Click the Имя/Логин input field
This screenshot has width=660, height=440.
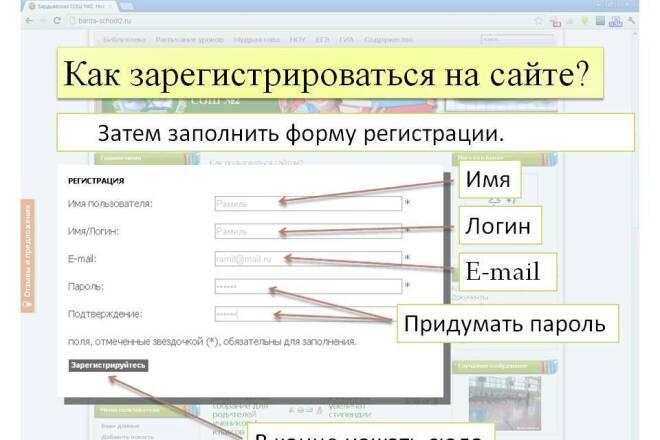(x=308, y=231)
